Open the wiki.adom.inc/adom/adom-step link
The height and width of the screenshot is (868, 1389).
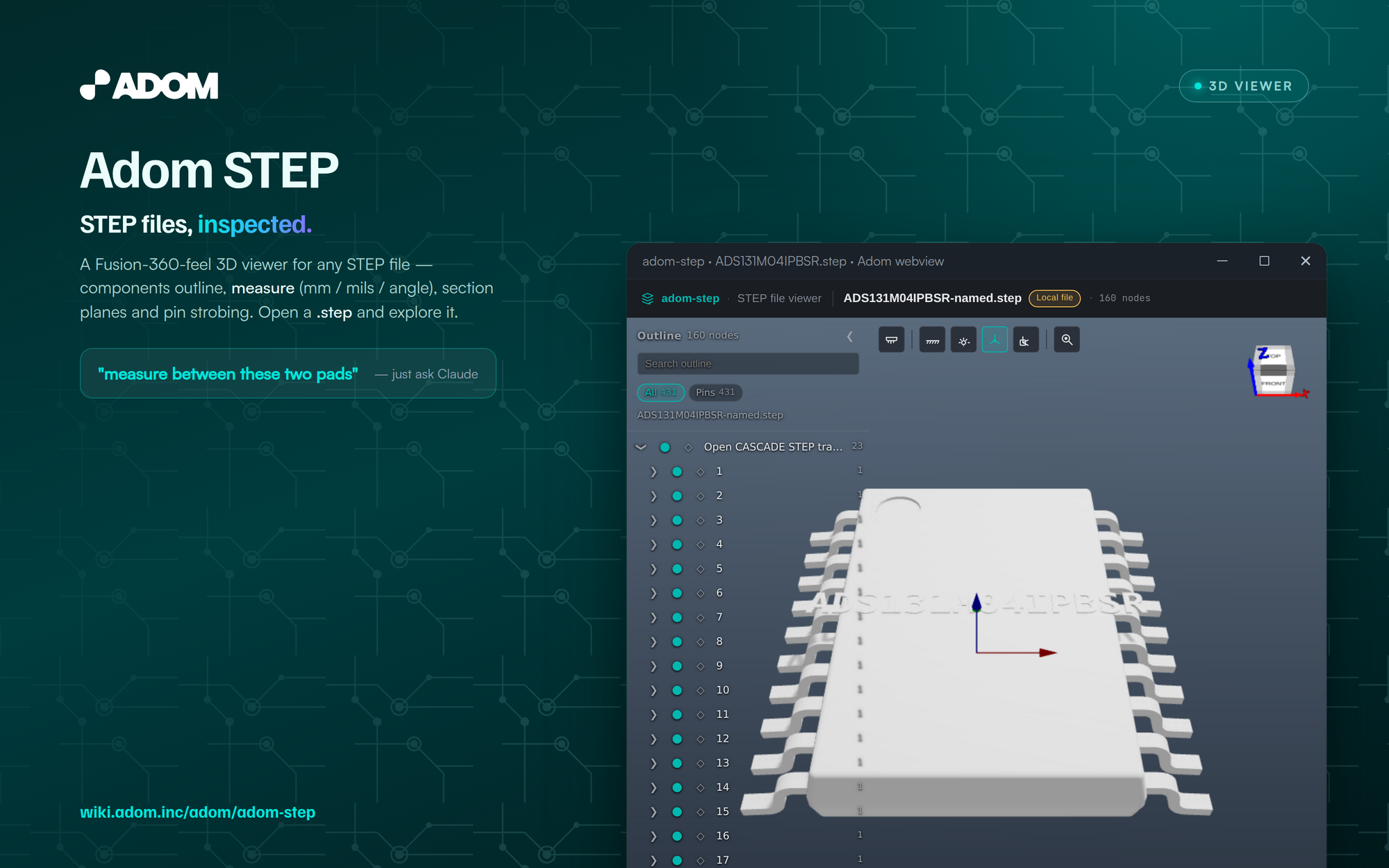pos(197,812)
